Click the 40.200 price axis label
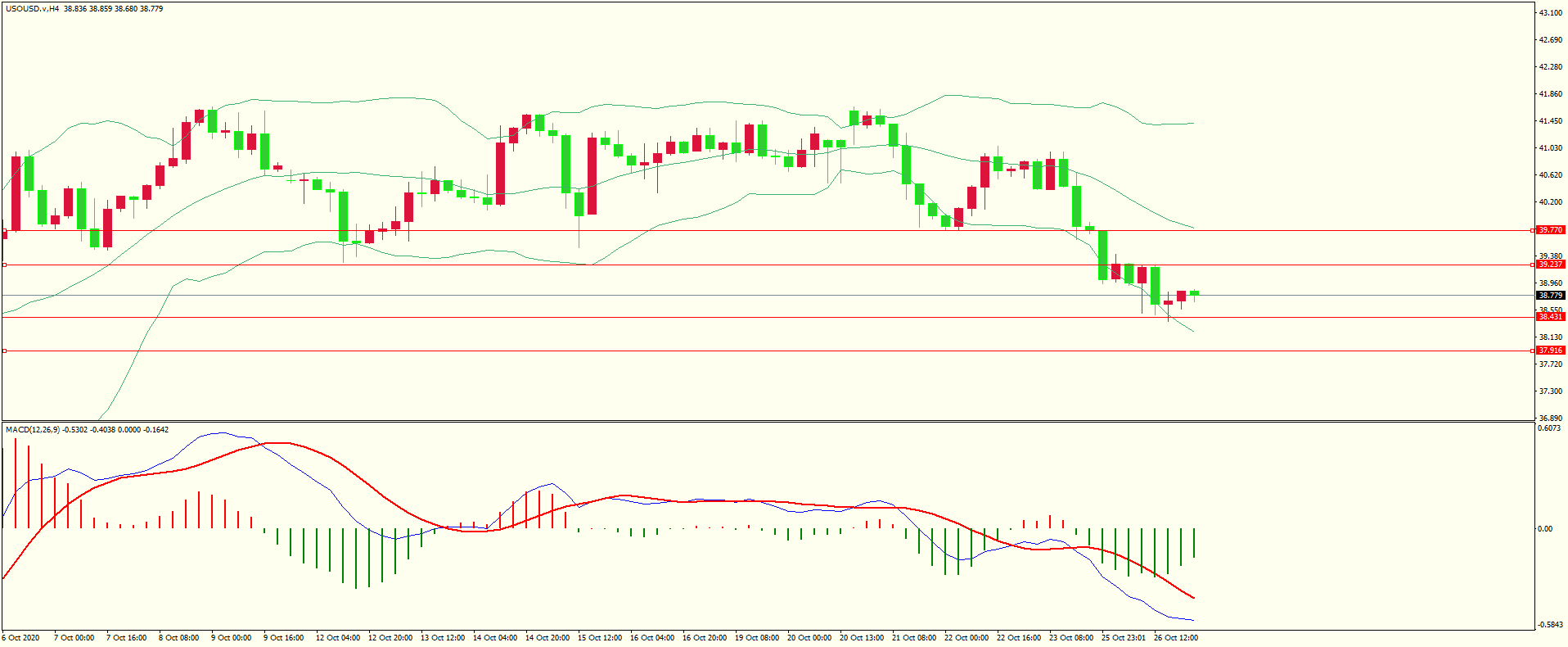 pyautogui.click(x=1551, y=202)
